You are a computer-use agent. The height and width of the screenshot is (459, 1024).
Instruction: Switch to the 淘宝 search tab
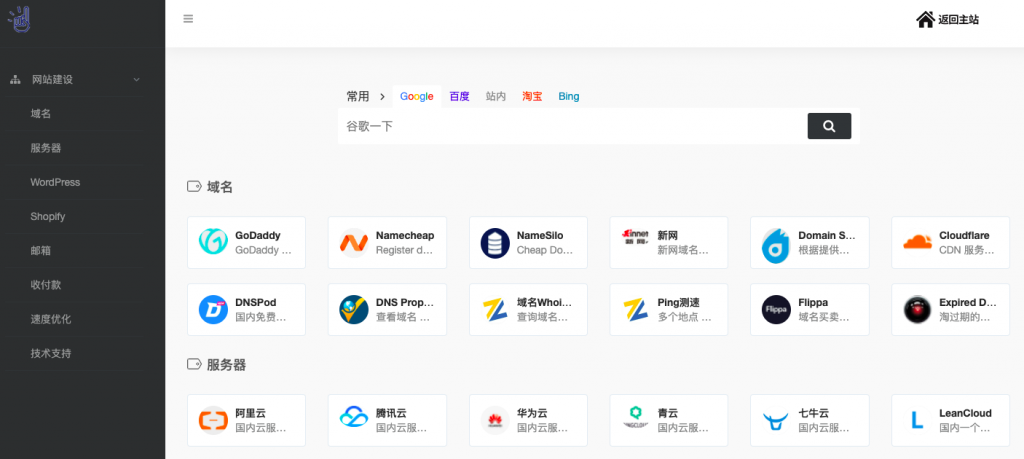tap(532, 97)
